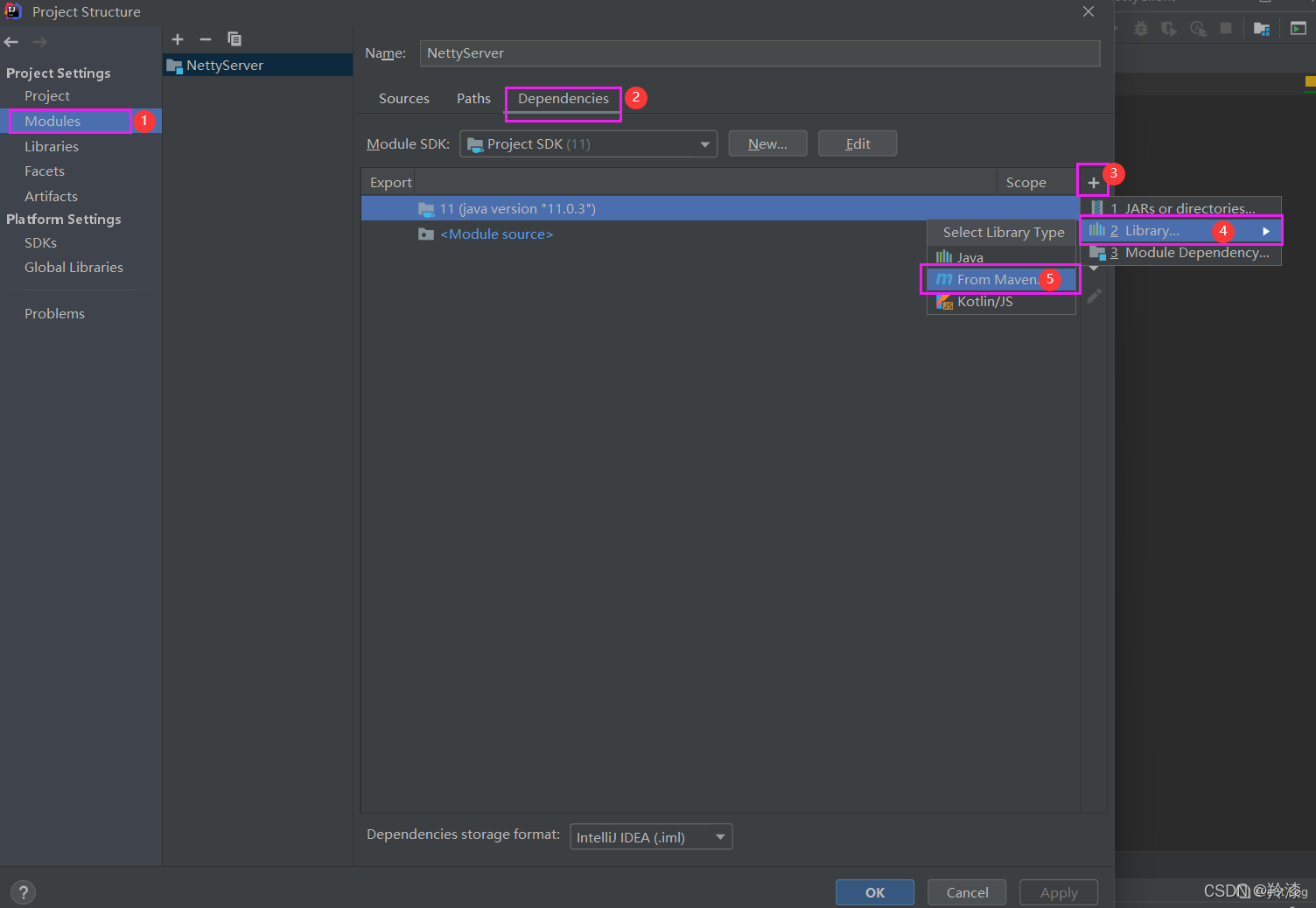
Task: Choose Module Dependency option
Action: [x=1181, y=253]
